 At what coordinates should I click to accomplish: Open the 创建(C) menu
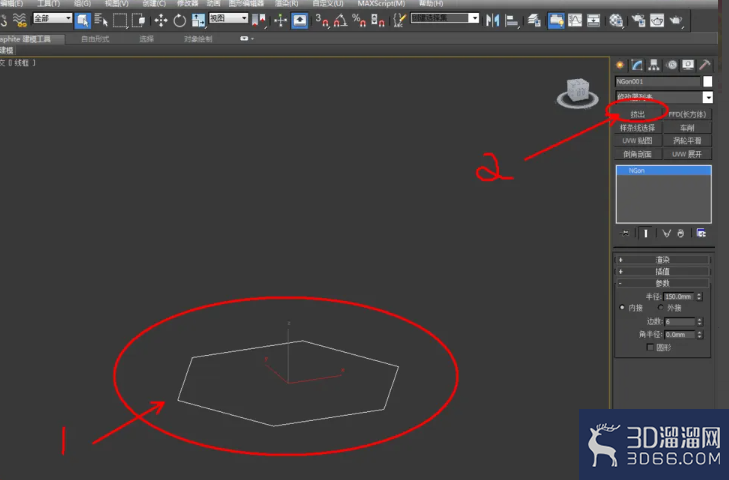point(154,4)
